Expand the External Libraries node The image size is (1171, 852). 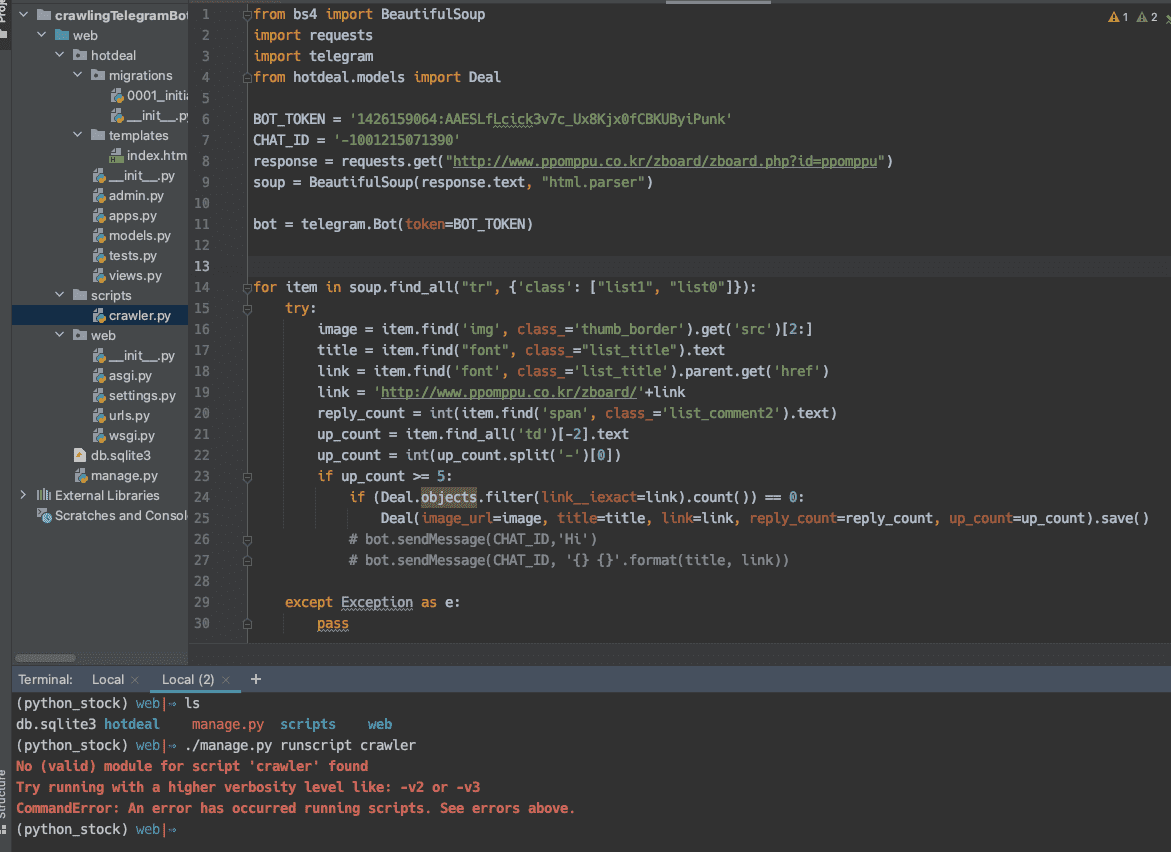[23, 496]
